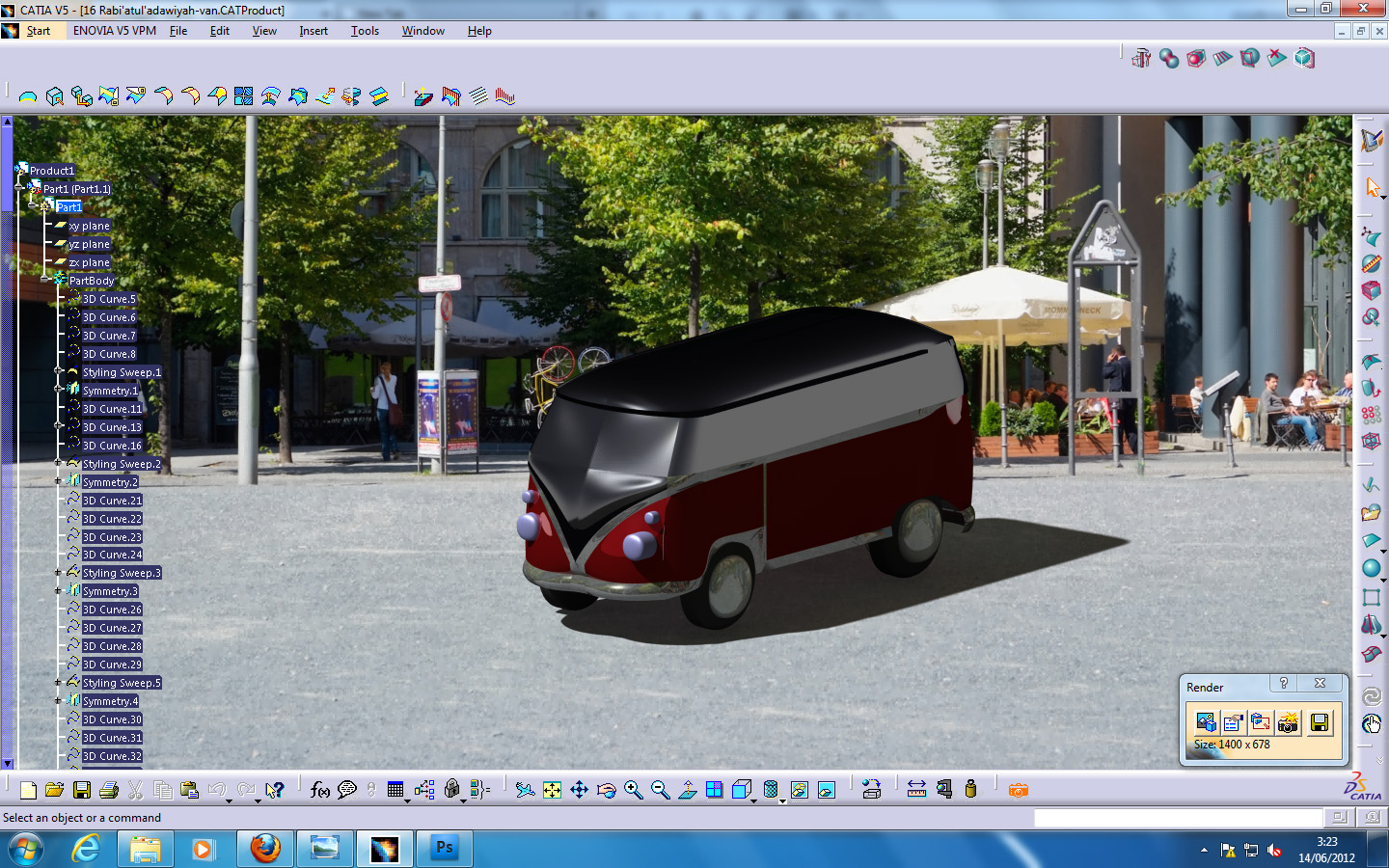Expand the Styling Sweep.2 tree node

[57, 464]
